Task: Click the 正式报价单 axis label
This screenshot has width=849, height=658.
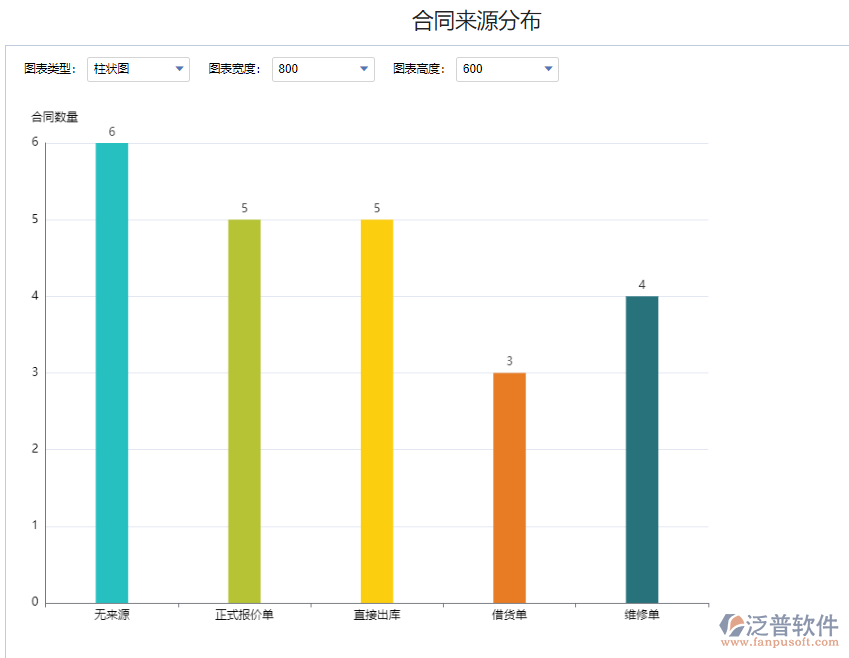Action: (x=244, y=614)
